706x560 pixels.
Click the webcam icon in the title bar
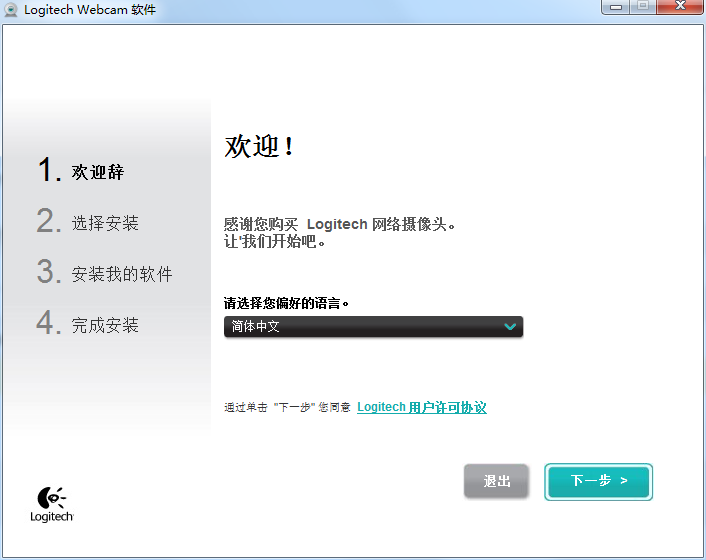point(10,9)
